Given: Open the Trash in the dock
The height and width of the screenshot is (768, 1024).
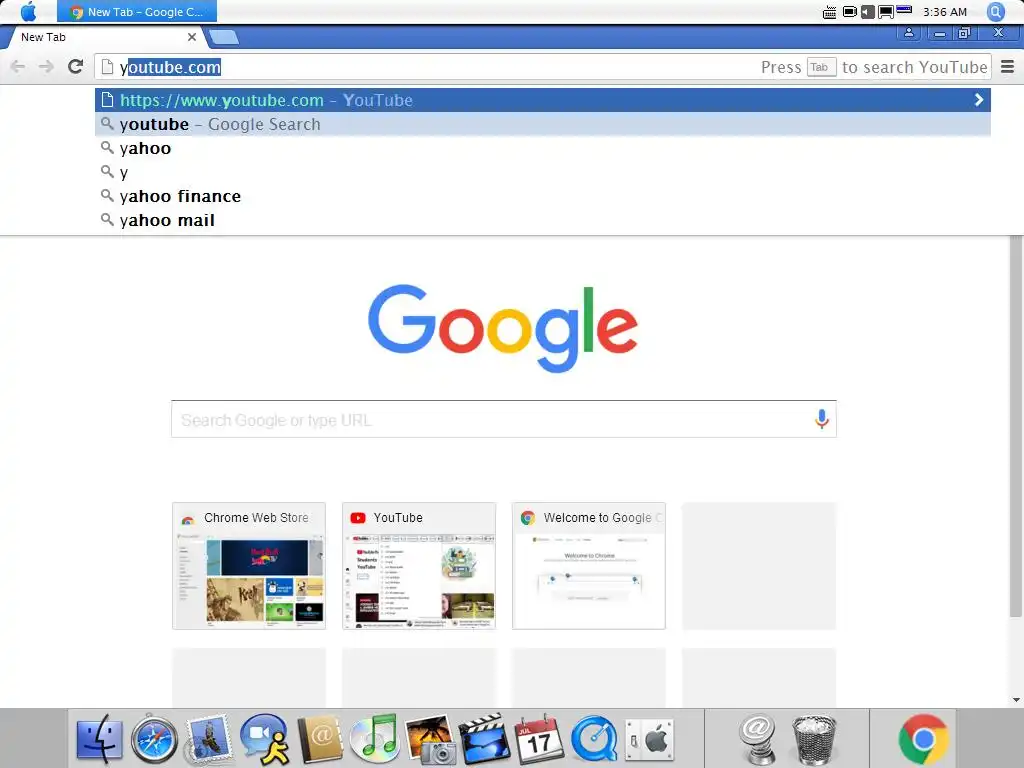Looking at the screenshot, I should pos(814,740).
